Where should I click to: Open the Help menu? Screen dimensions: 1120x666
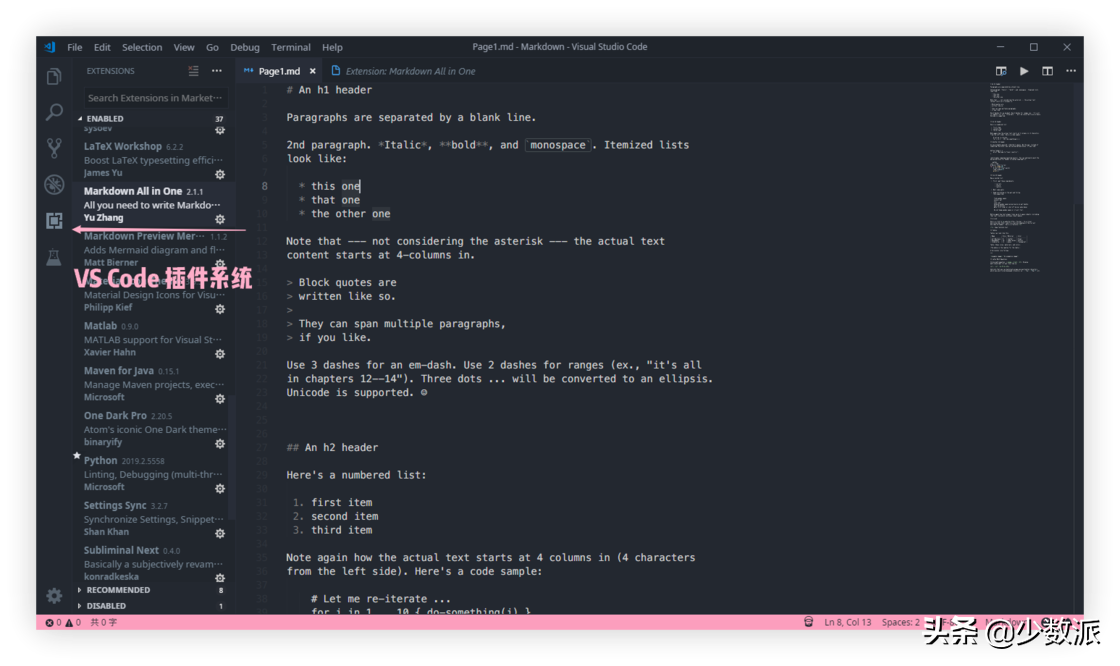click(332, 47)
